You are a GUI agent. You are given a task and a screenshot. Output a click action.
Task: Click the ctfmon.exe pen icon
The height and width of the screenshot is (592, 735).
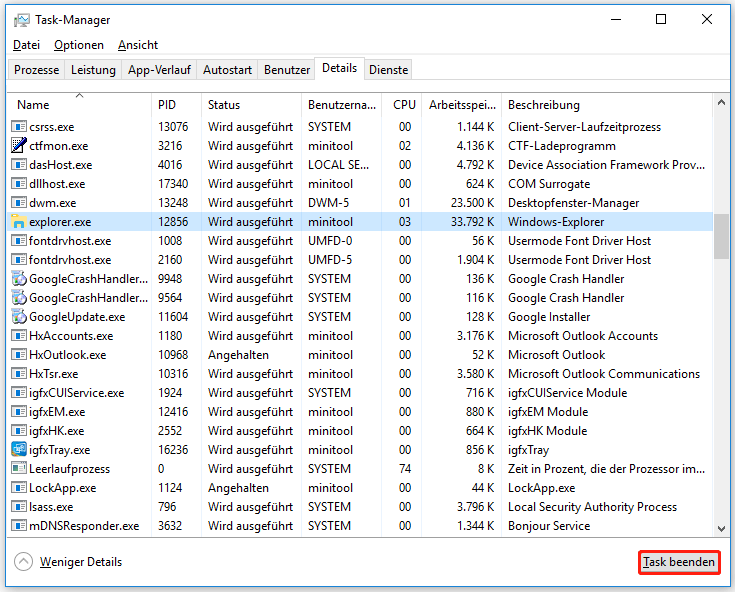coord(18,146)
